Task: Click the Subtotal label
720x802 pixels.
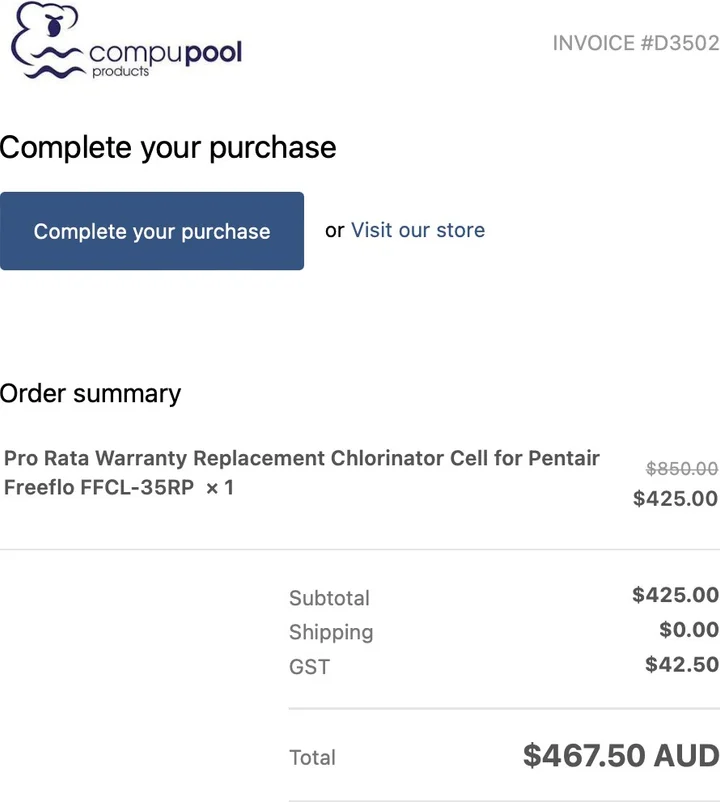Action: [x=329, y=598]
